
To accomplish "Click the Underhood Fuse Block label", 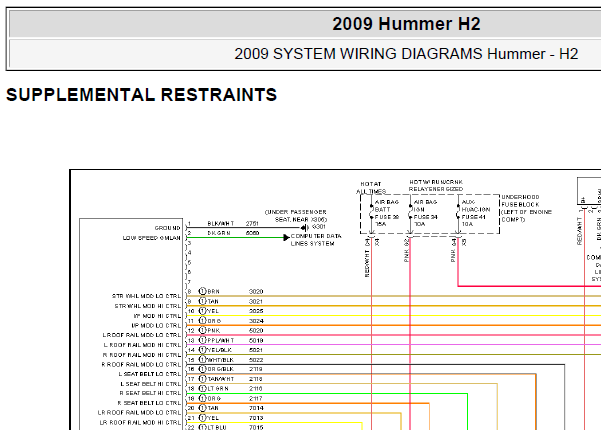I will (x=526, y=208).
